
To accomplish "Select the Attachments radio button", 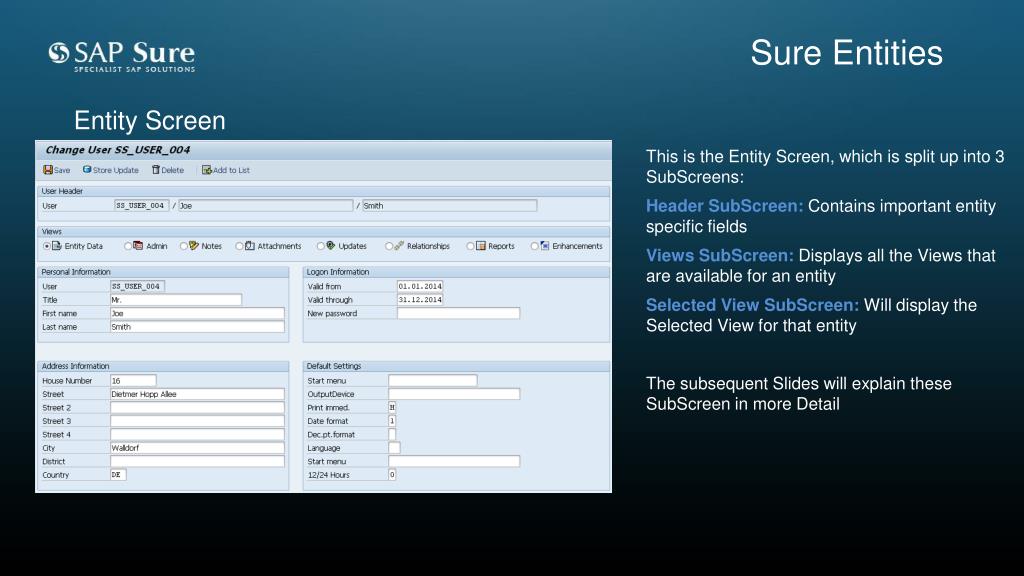I will [240, 246].
